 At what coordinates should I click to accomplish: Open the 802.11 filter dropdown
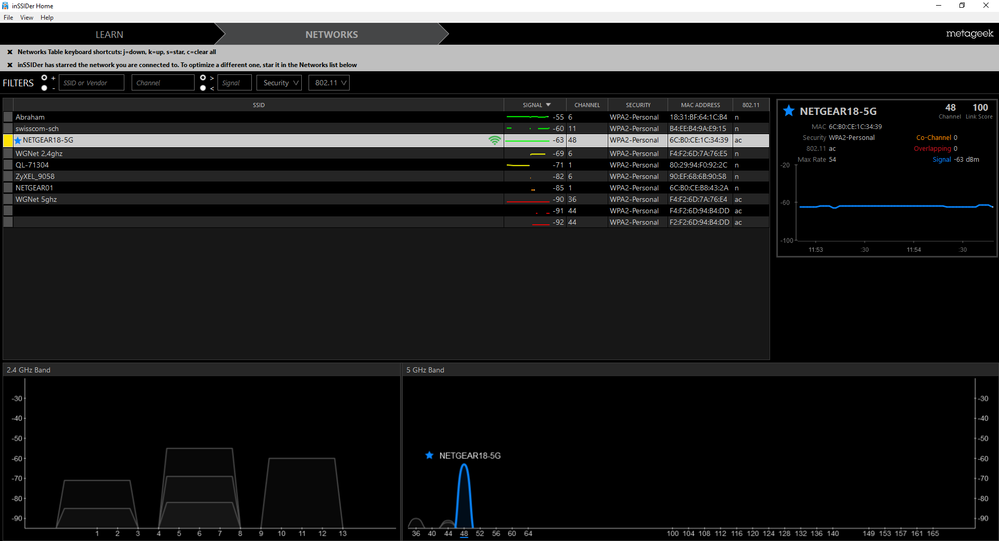(329, 83)
